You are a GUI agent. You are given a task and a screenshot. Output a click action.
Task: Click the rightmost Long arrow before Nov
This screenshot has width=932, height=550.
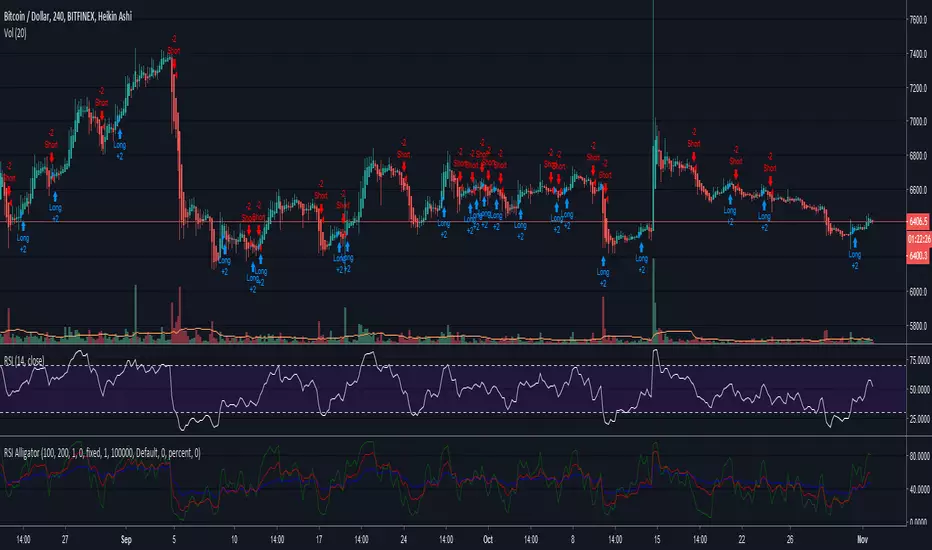pyautogui.click(x=854, y=245)
